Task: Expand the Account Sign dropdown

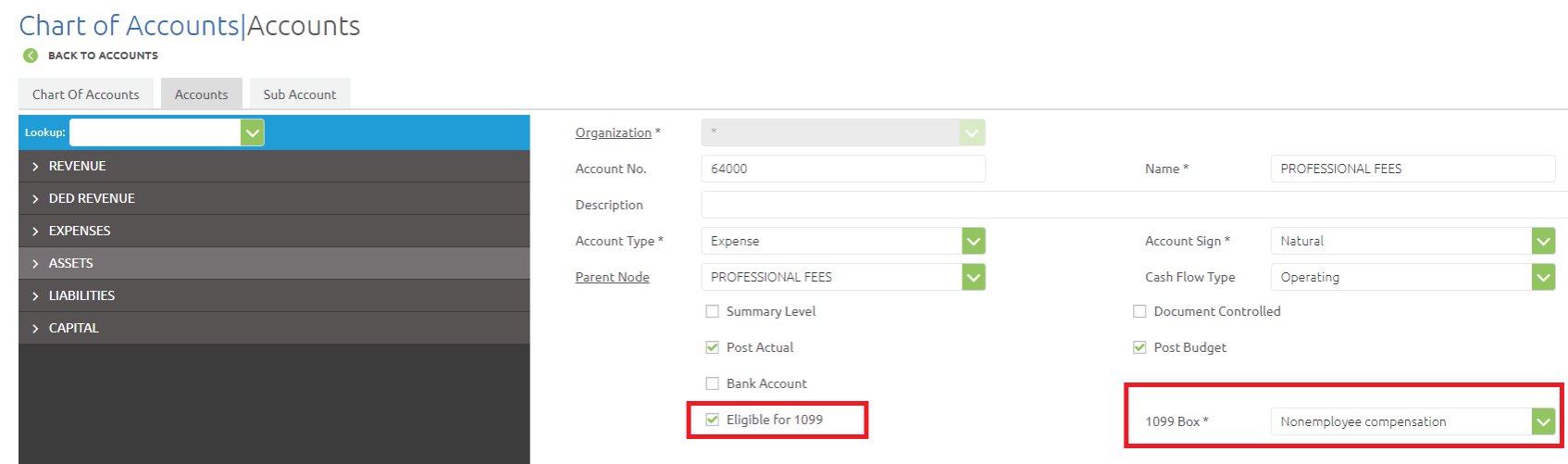Action: coord(1543,241)
